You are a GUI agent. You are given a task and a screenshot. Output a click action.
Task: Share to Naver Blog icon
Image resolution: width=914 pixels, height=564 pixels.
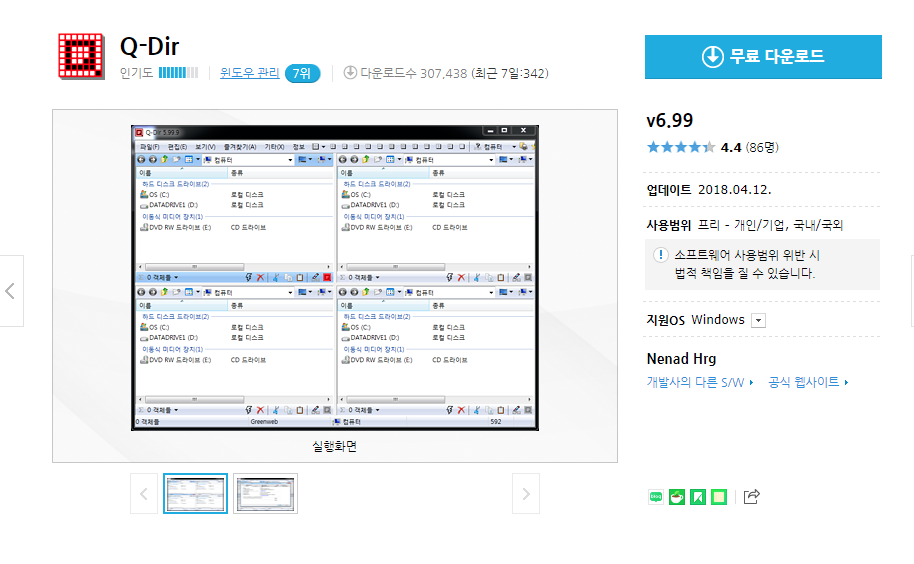tap(656, 497)
